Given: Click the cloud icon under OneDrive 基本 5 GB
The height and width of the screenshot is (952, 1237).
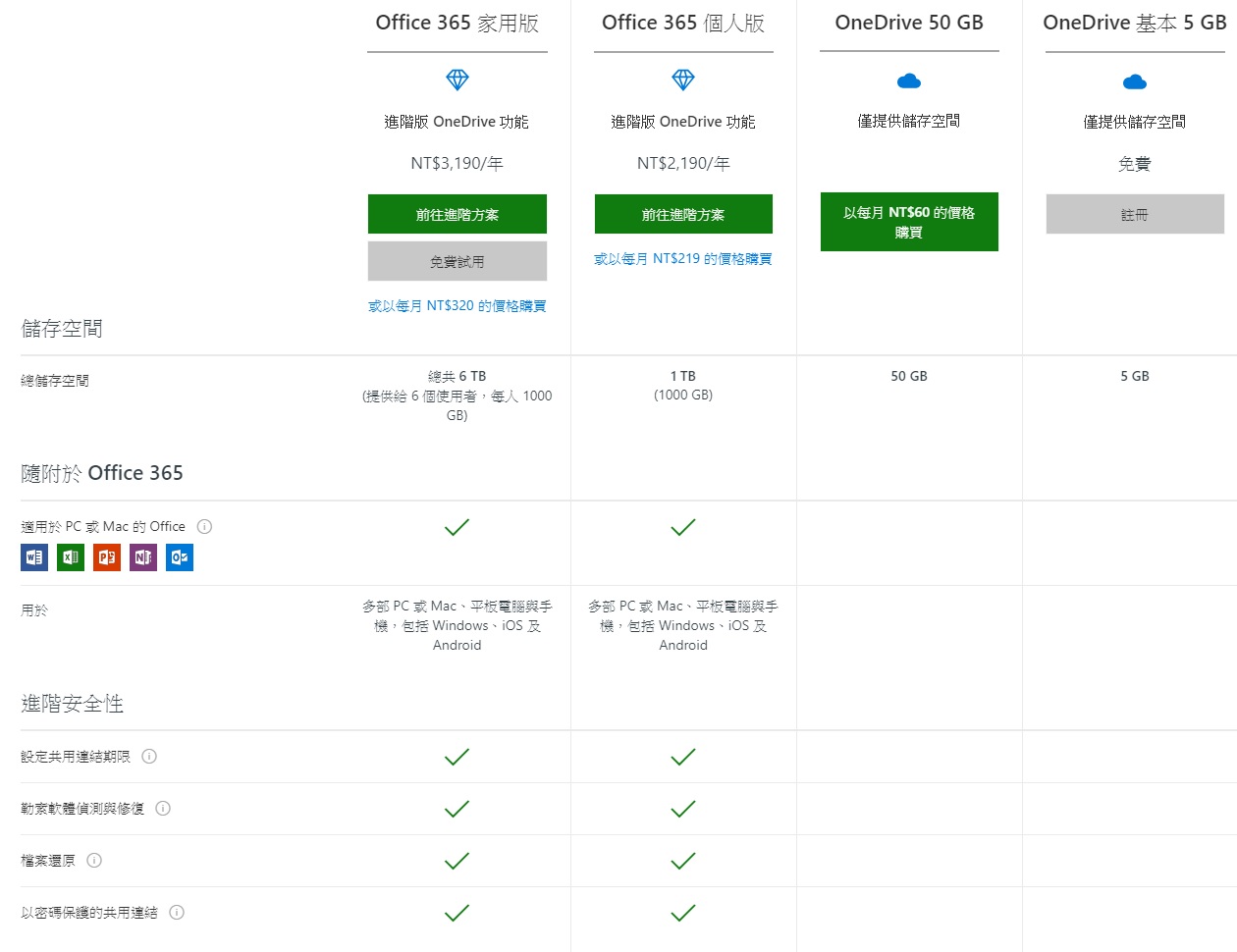Looking at the screenshot, I should coord(1134,79).
